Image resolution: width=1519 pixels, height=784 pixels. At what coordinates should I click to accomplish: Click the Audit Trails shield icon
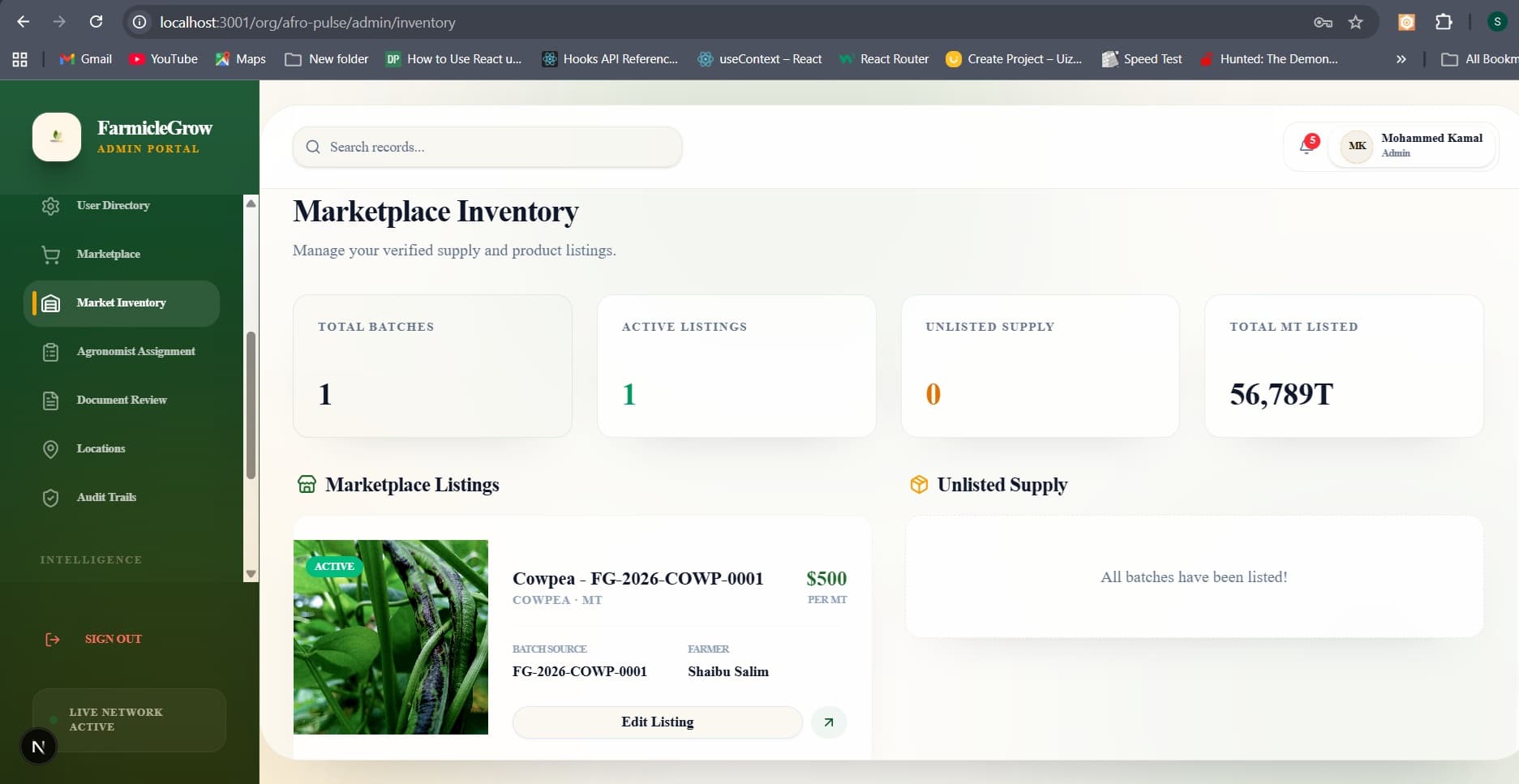(50, 498)
